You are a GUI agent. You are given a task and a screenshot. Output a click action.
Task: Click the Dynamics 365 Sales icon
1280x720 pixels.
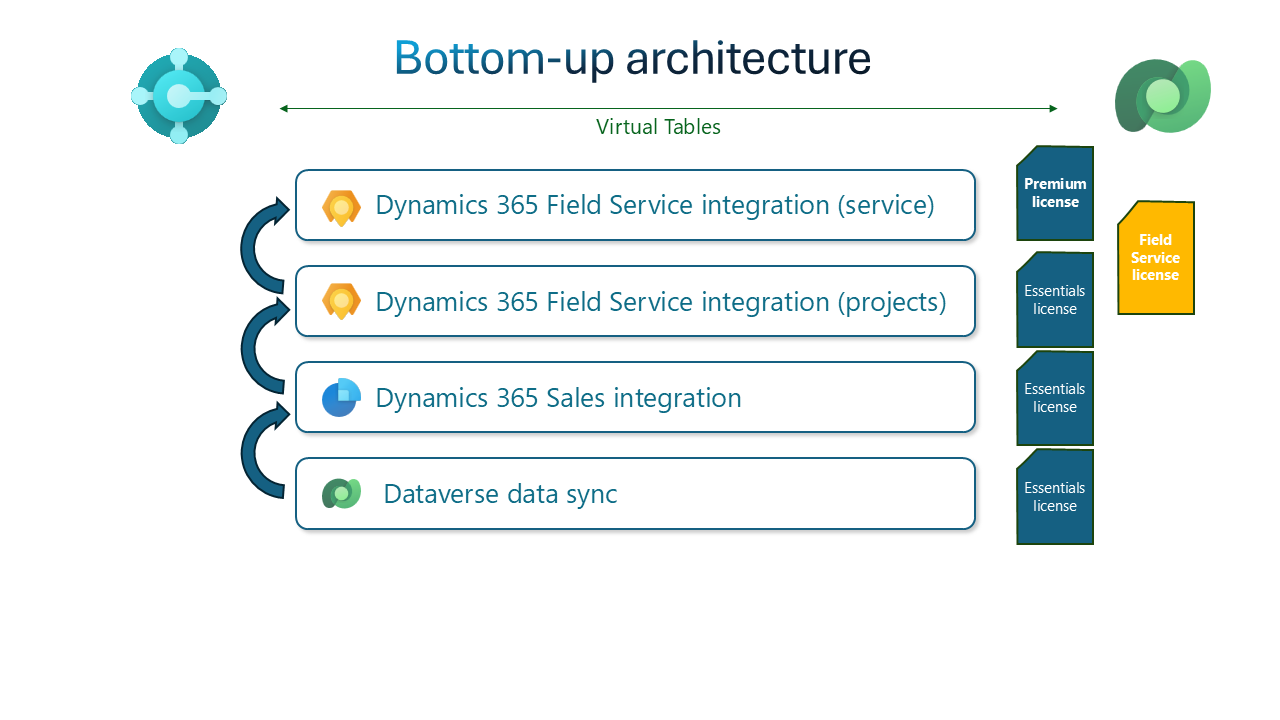point(341,398)
